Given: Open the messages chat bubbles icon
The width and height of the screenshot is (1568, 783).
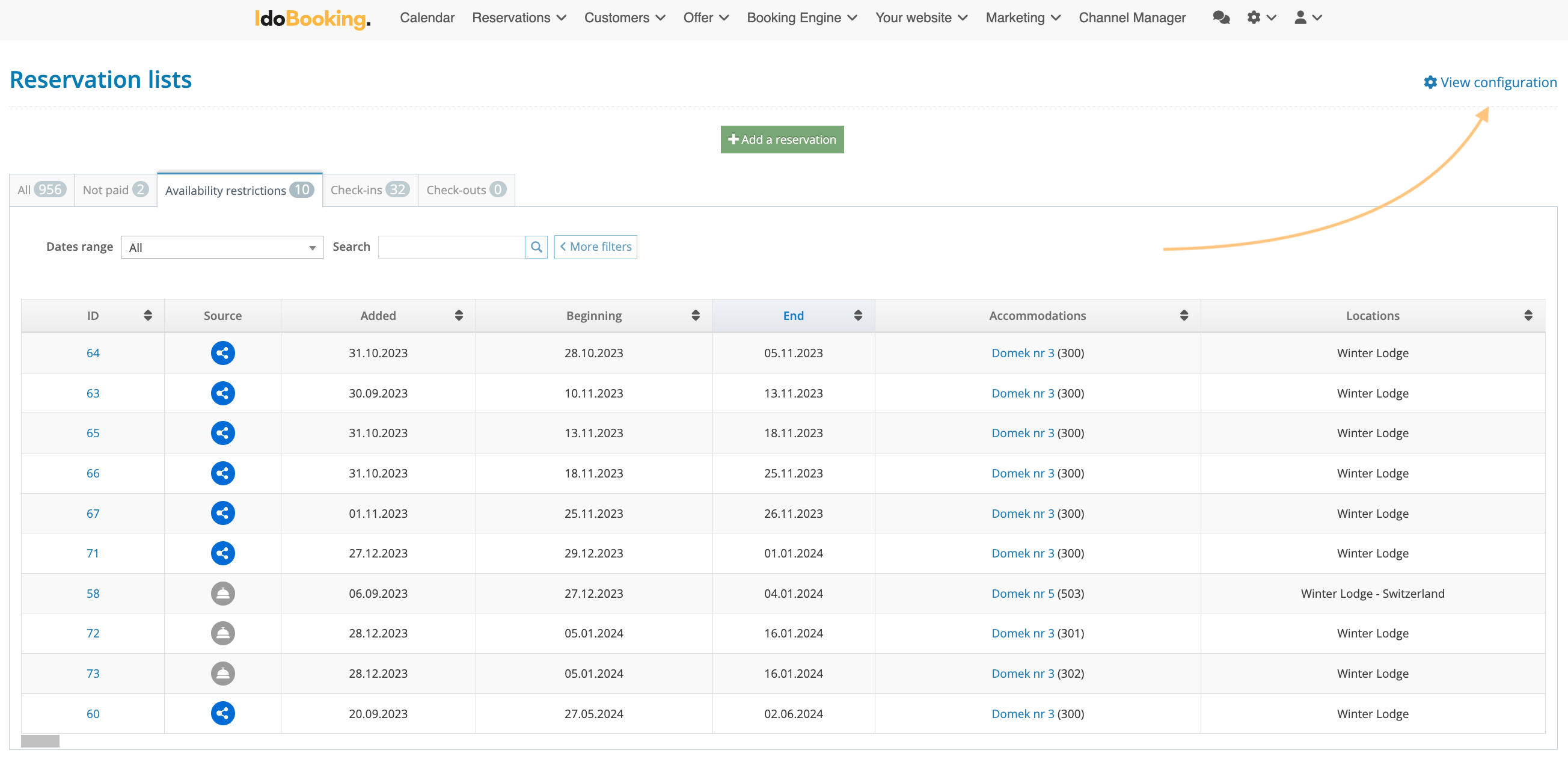Looking at the screenshot, I should point(1220,17).
